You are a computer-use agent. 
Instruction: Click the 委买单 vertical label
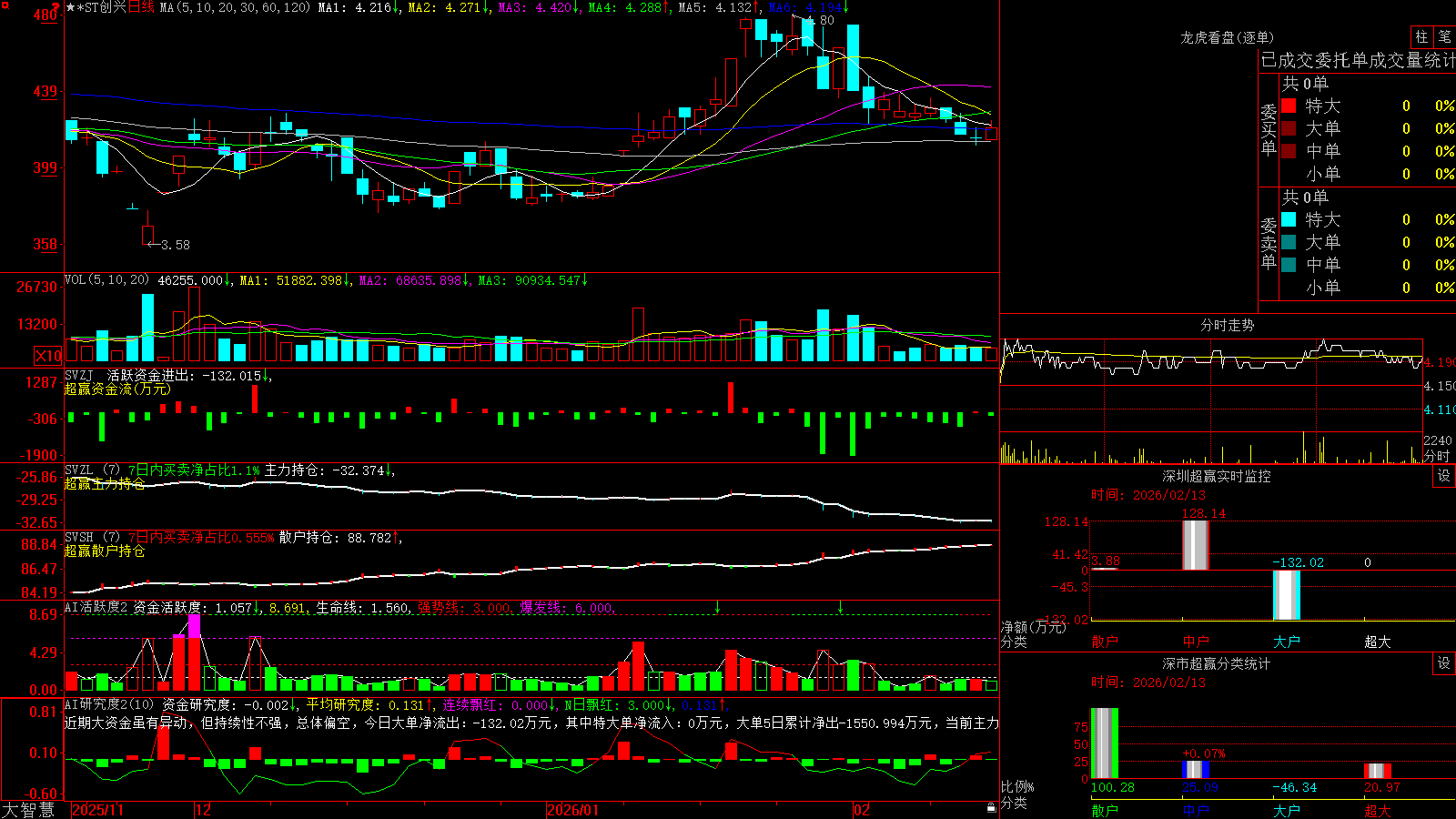[x=1269, y=129]
